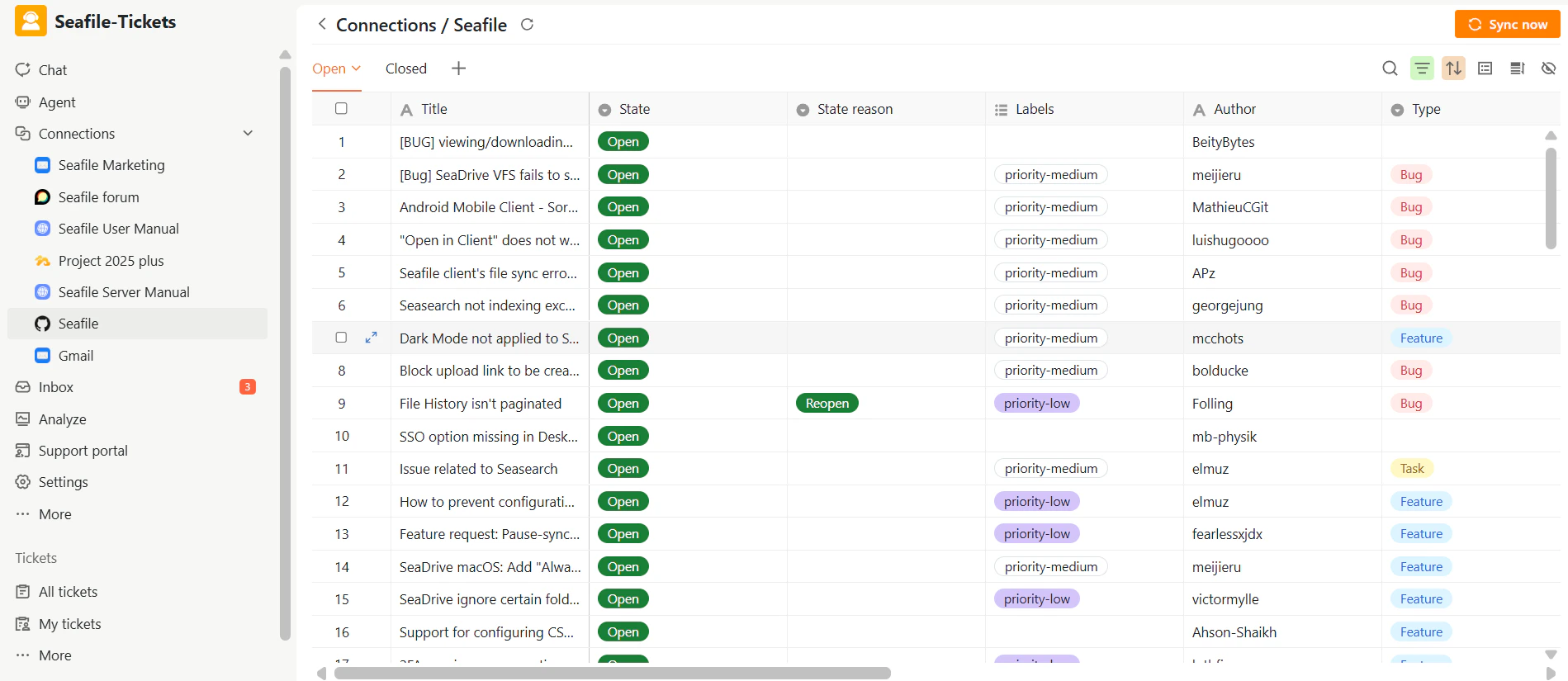Open the Support portal
Screen dimensions: 1568x681
pyautogui.click(x=83, y=451)
